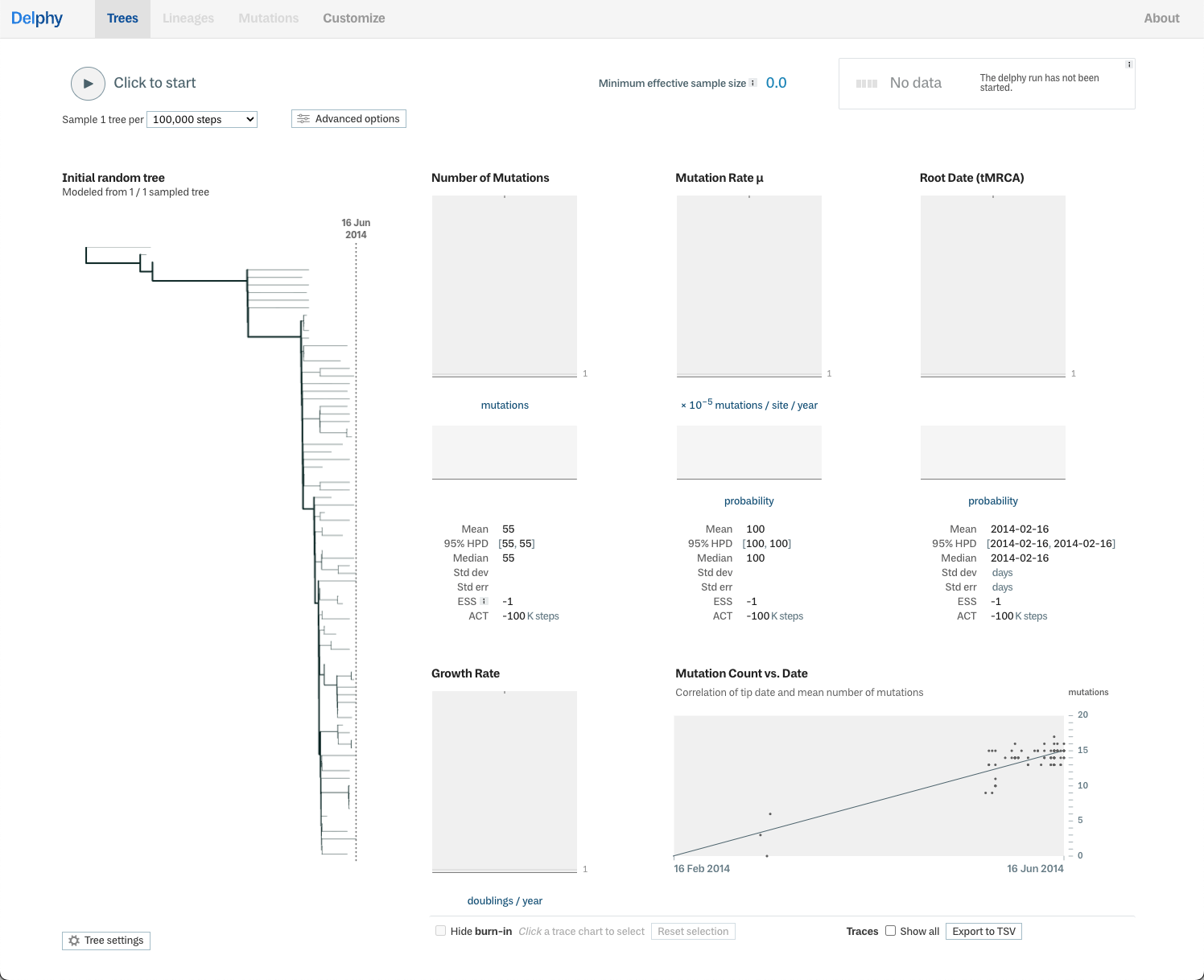
Task: Open the Lineages tab
Action: click(188, 19)
